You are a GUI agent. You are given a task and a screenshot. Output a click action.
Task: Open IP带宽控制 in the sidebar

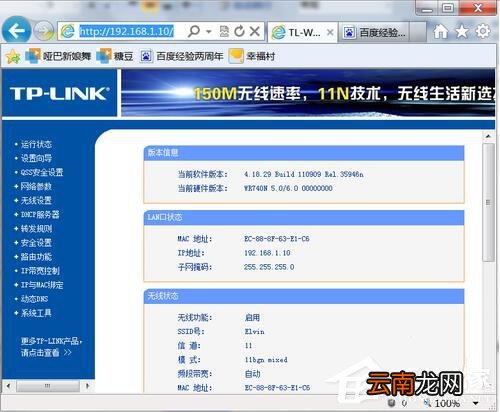pyautogui.click(x=40, y=271)
